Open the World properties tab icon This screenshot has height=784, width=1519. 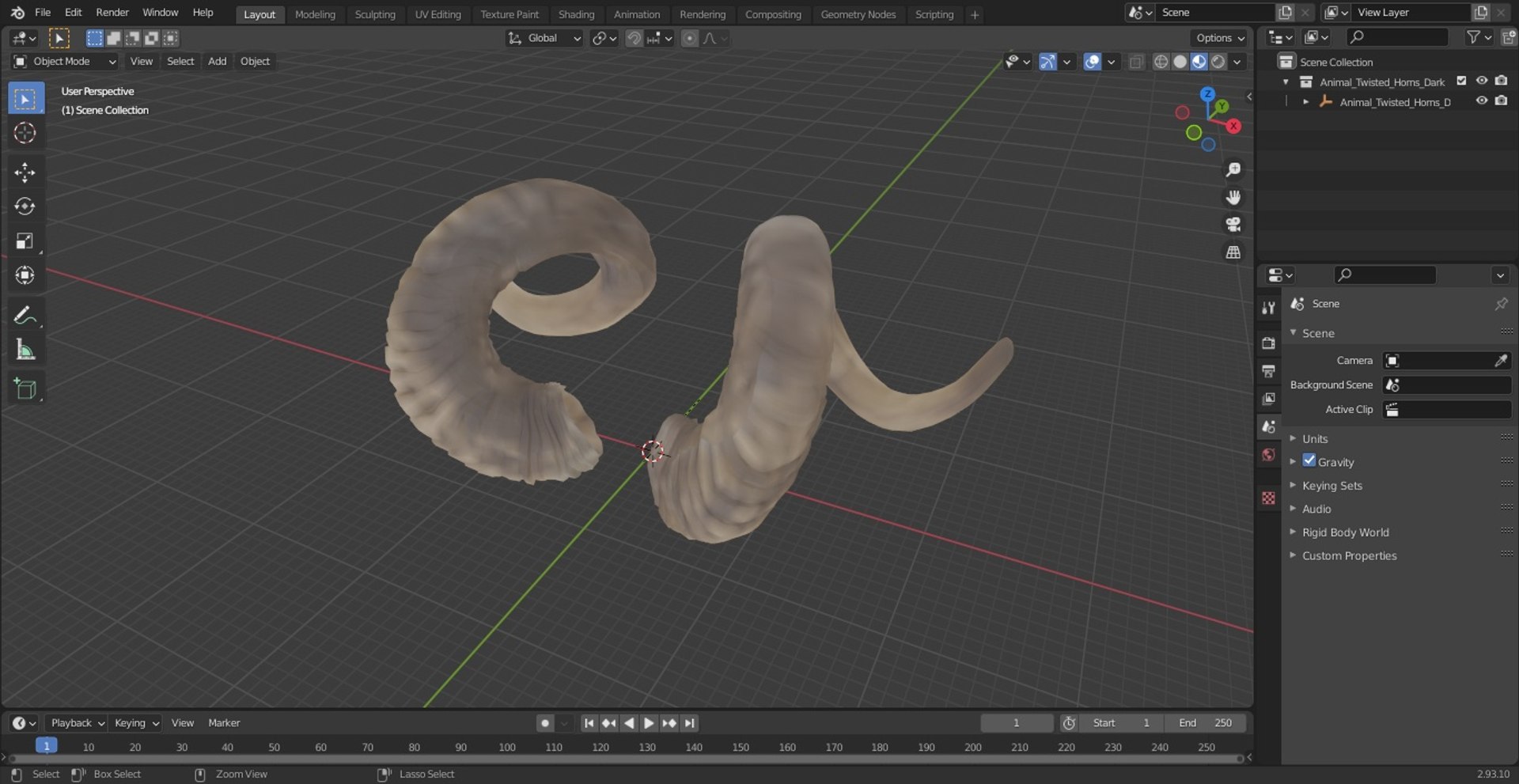[x=1269, y=455]
